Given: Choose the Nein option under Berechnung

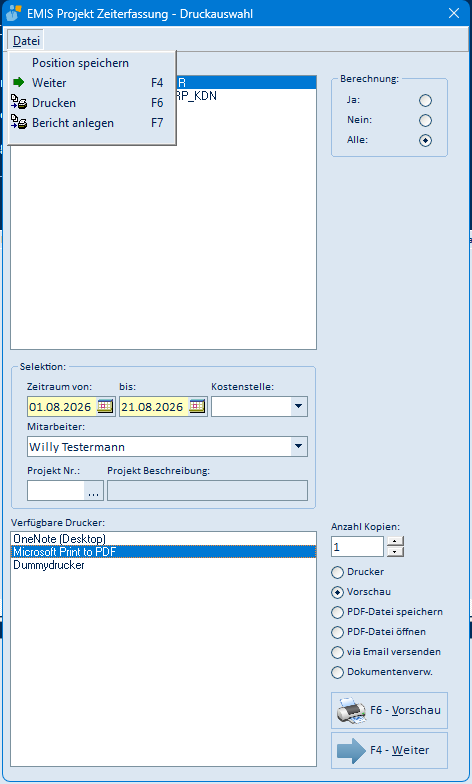Looking at the screenshot, I should pos(426,120).
